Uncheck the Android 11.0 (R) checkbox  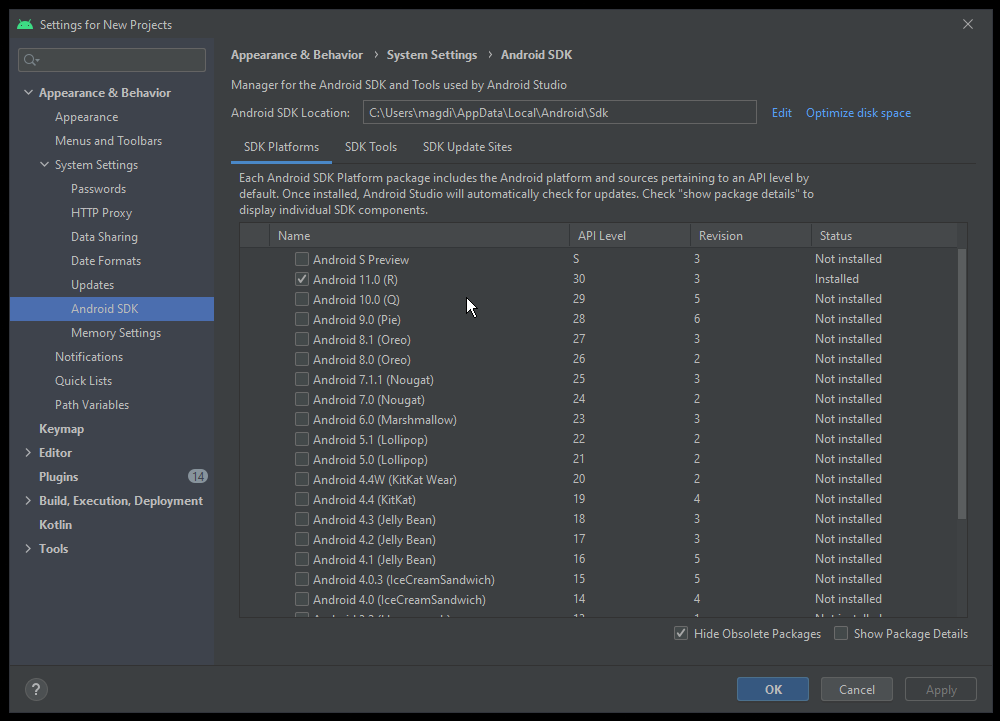click(302, 279)
